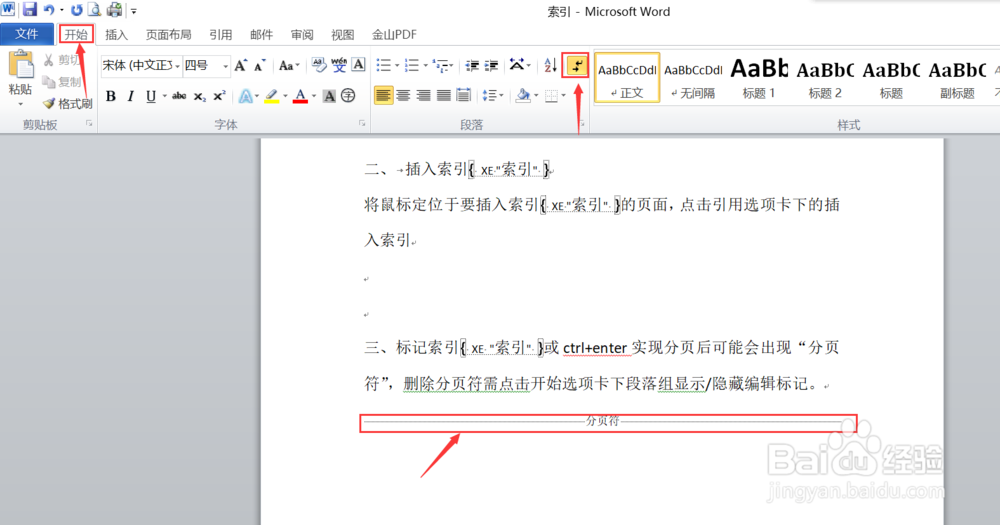Toggle Underline formatting
This screenshot has height=525, width=1000.
coord(151,96)
